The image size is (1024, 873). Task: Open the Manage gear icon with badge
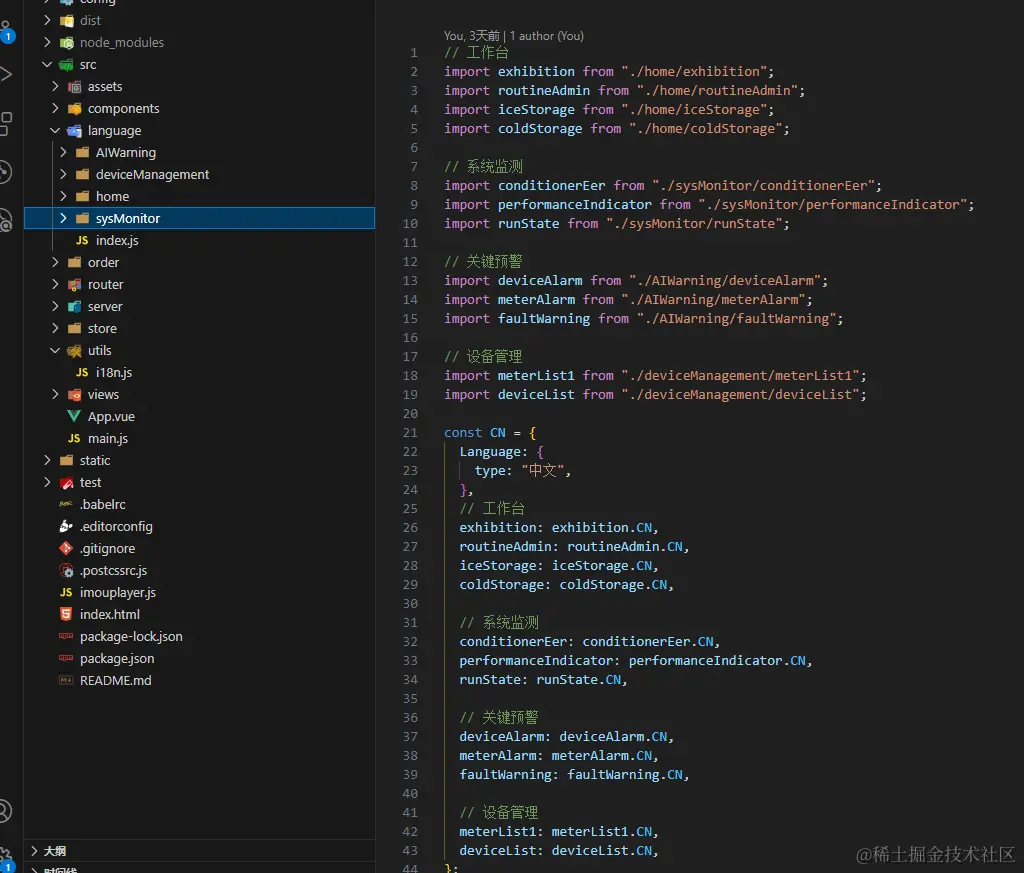[6, 859]
